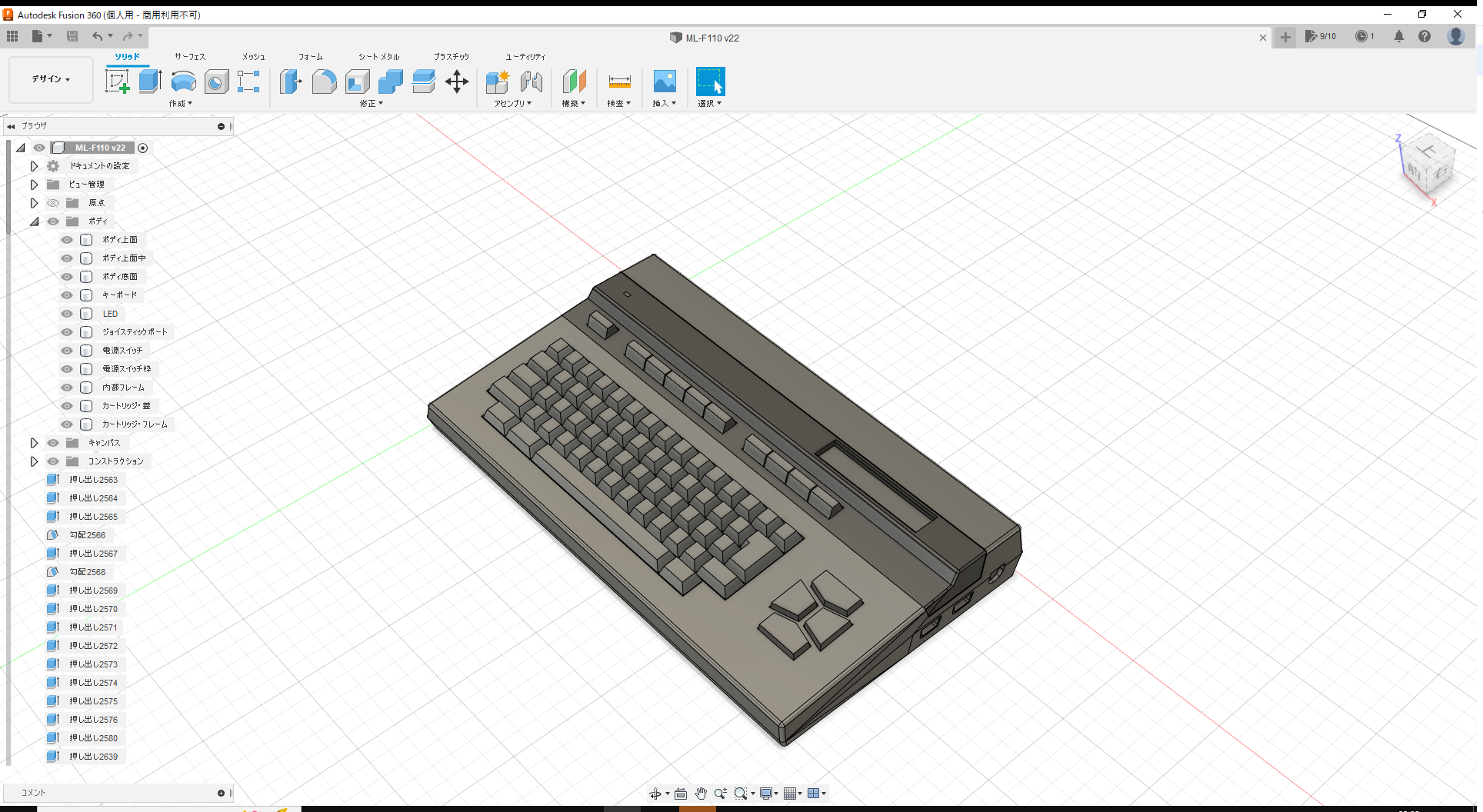Image resolution: width=1483 pixels, height=812 pixels.
Task: Click the 9/10 version save indicator
Action: 1321,36
